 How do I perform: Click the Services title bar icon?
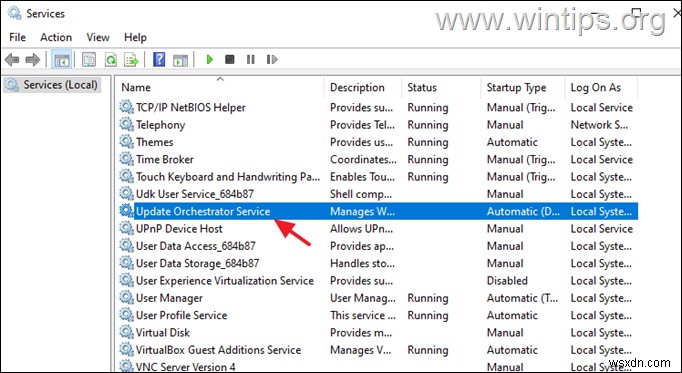click(x=14, y=13)
